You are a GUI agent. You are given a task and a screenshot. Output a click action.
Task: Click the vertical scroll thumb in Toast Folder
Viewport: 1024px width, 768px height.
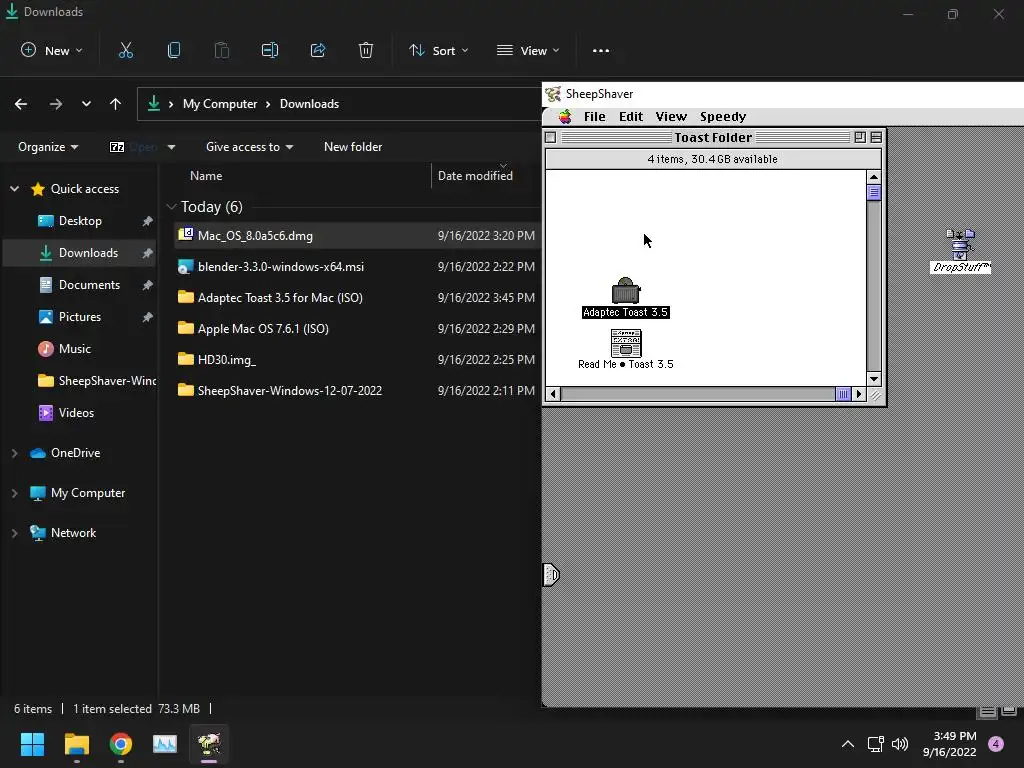(x=874, y=193)
